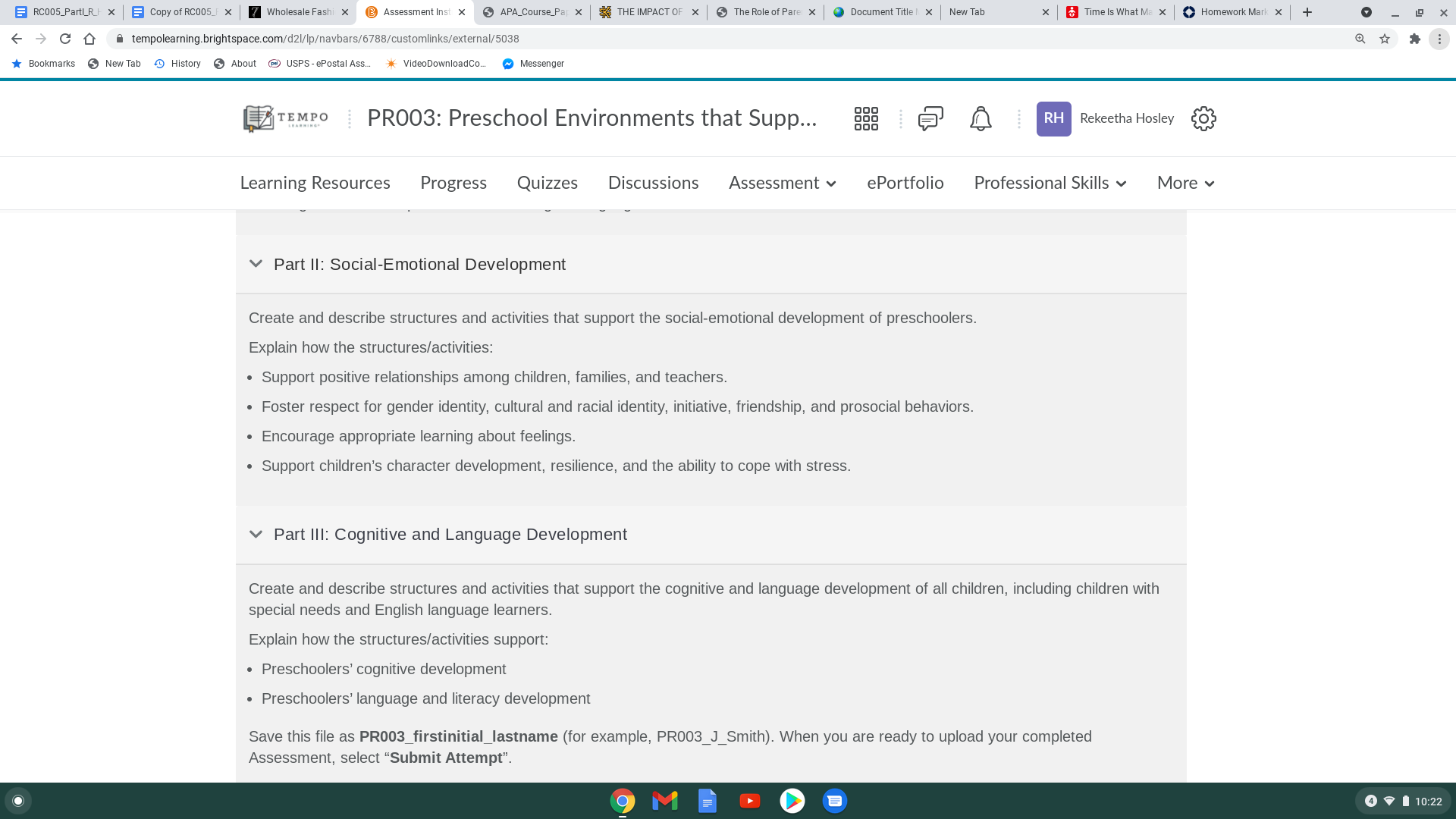The height and width of the screenshot is (819, 1456).
Task: Open the tab search dropdown arrow
Action: coord(1367,12)
